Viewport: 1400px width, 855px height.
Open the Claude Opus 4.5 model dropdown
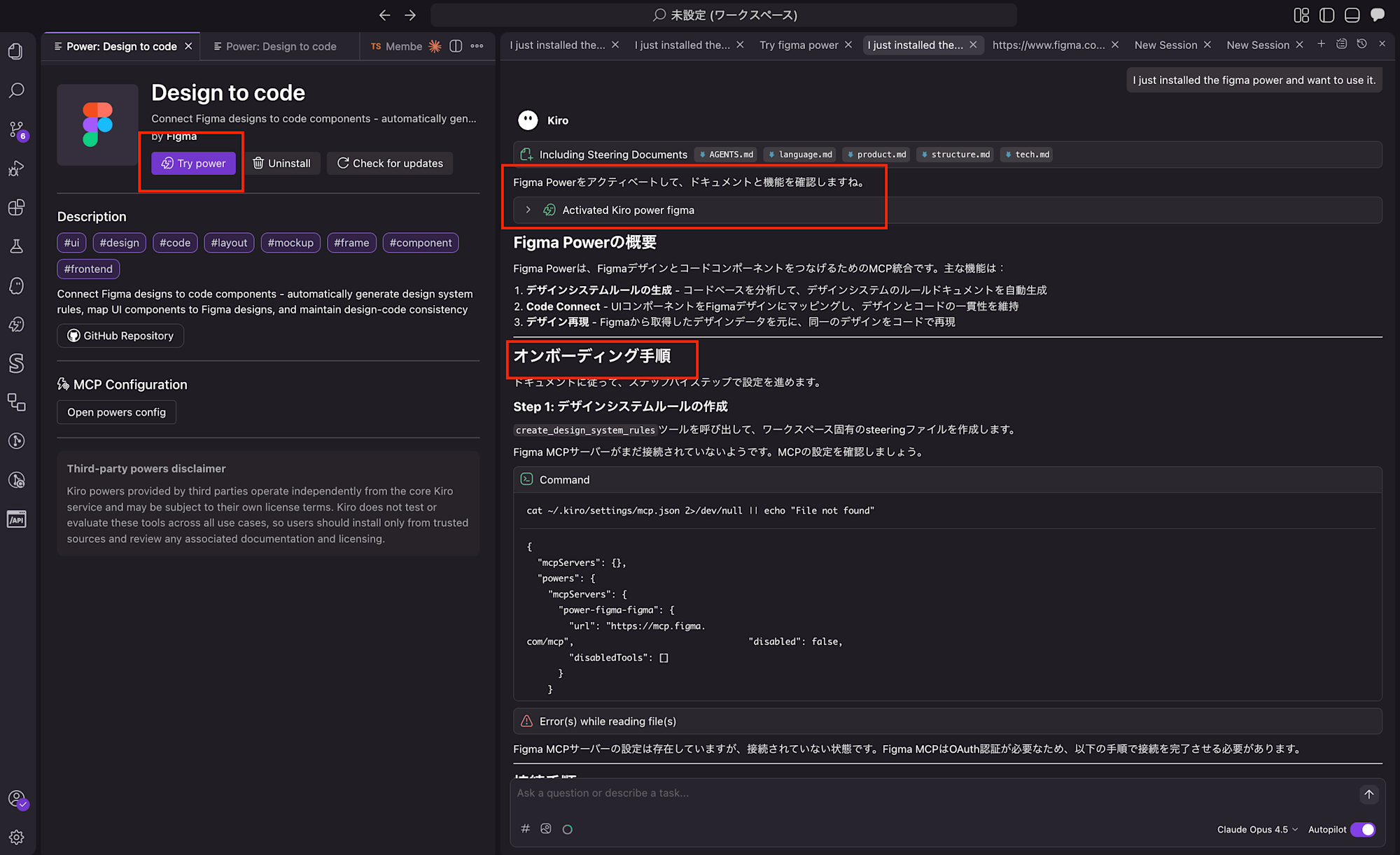coord(1257,829)
